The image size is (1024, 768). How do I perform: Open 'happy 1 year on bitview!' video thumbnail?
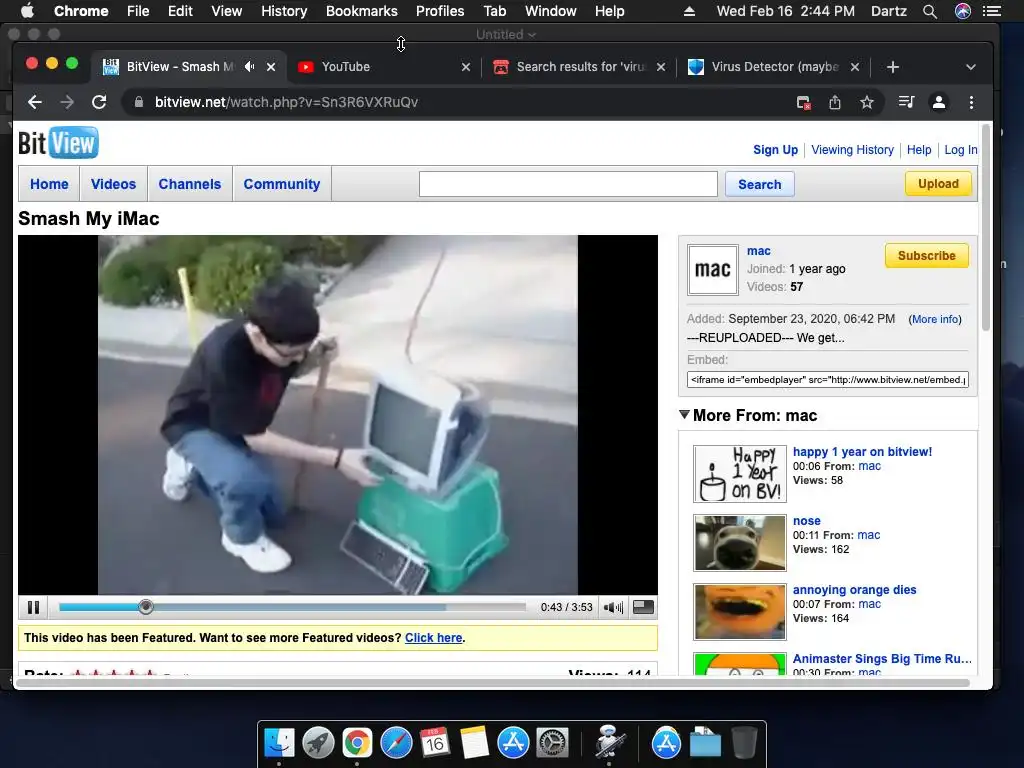point(740,474)
